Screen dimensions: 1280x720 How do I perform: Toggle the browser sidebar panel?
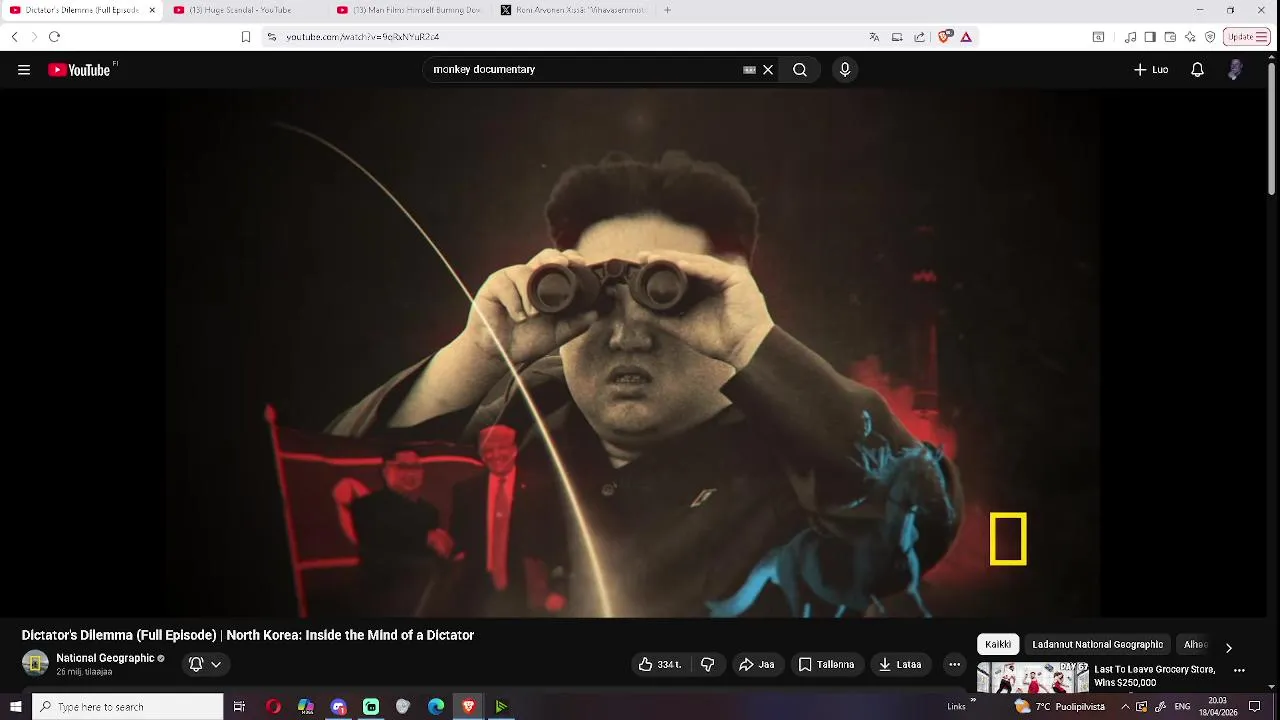click(1150, 37)
